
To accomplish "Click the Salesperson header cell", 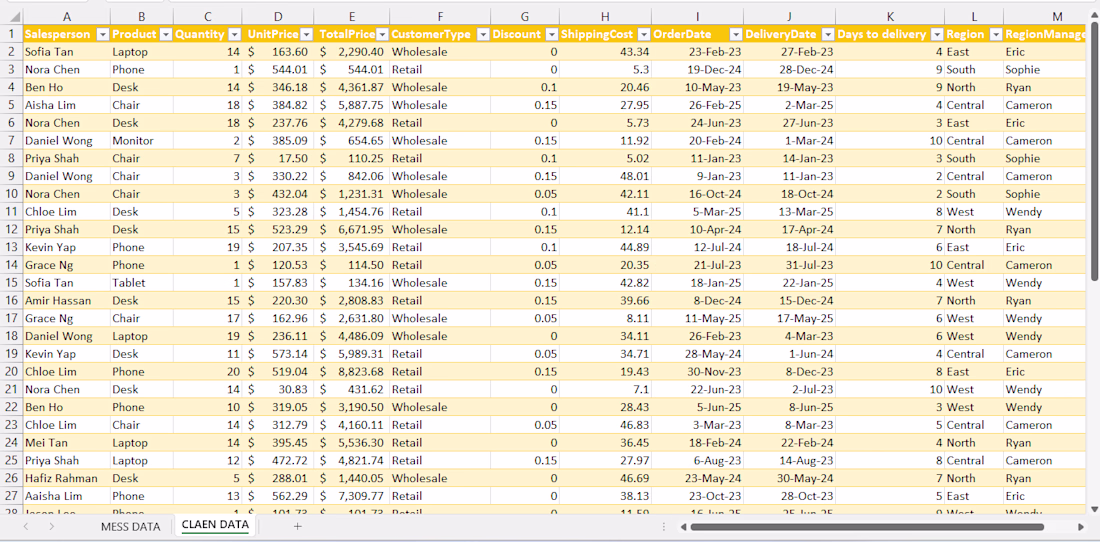I will pyautogui.click(x=66, y=34).
